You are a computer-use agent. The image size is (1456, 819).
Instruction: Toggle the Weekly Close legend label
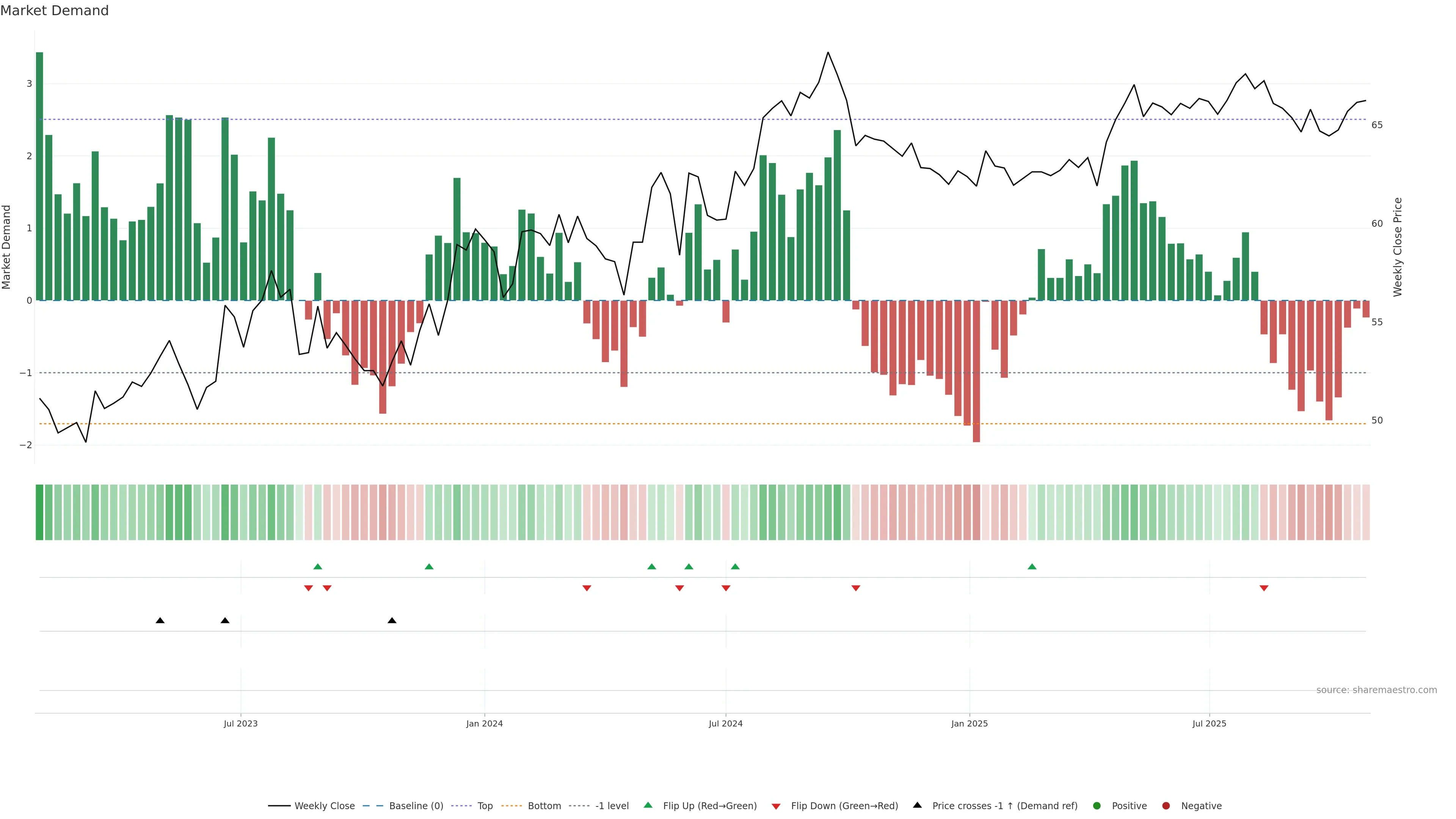[325, 805]
